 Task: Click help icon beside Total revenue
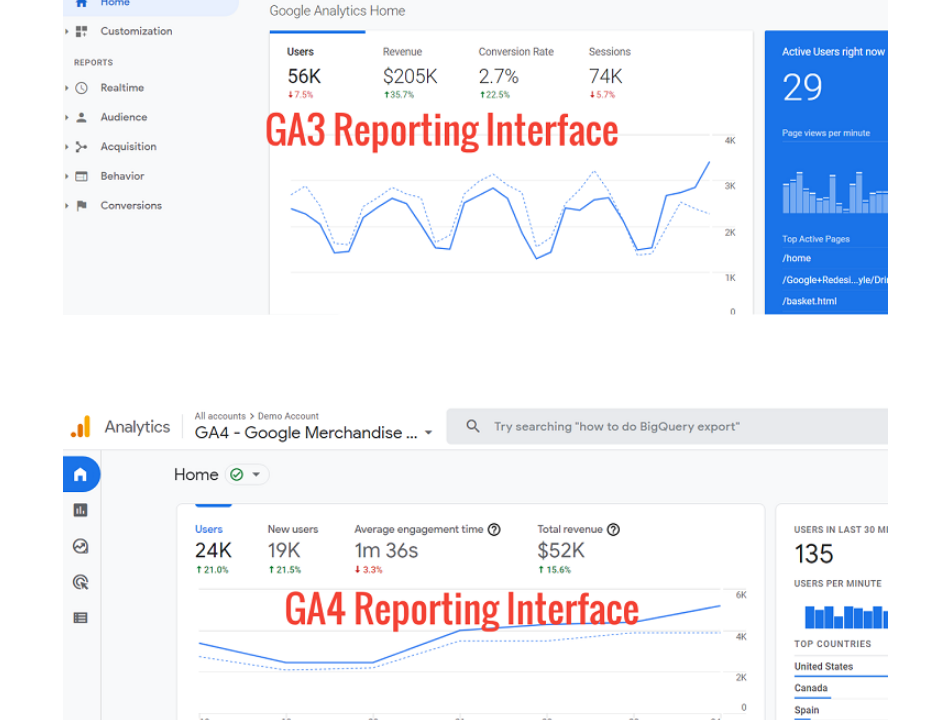click(613, 530)
